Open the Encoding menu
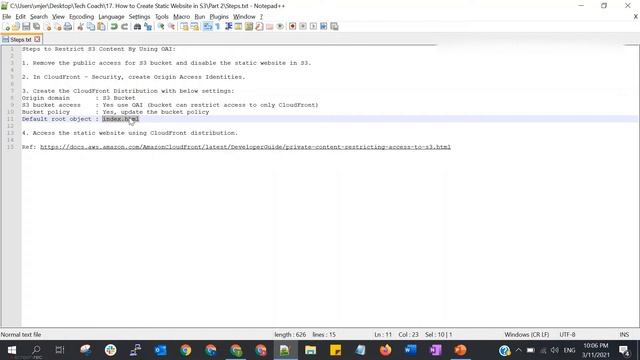Viewport: 640px width, 360px height. (82, 17)
